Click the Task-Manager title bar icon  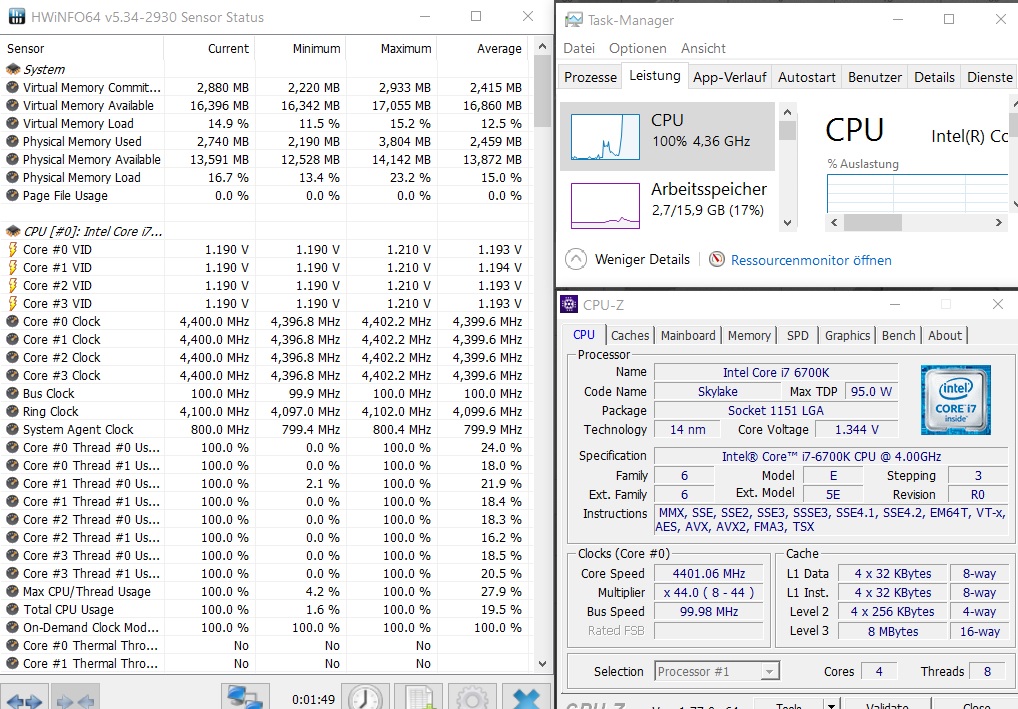[574, 20]
